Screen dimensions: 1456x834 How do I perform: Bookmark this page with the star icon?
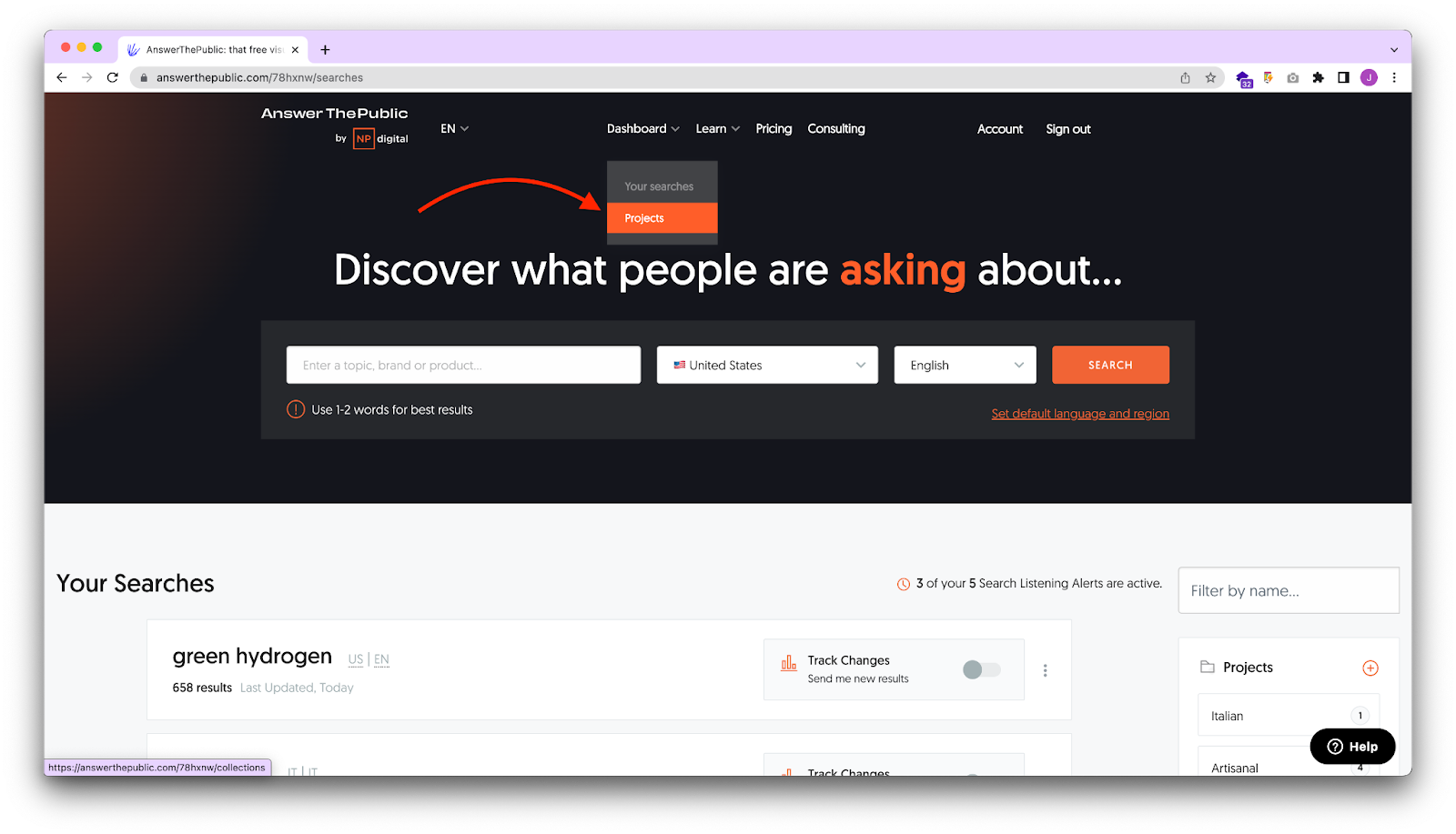click(1210, 77)
